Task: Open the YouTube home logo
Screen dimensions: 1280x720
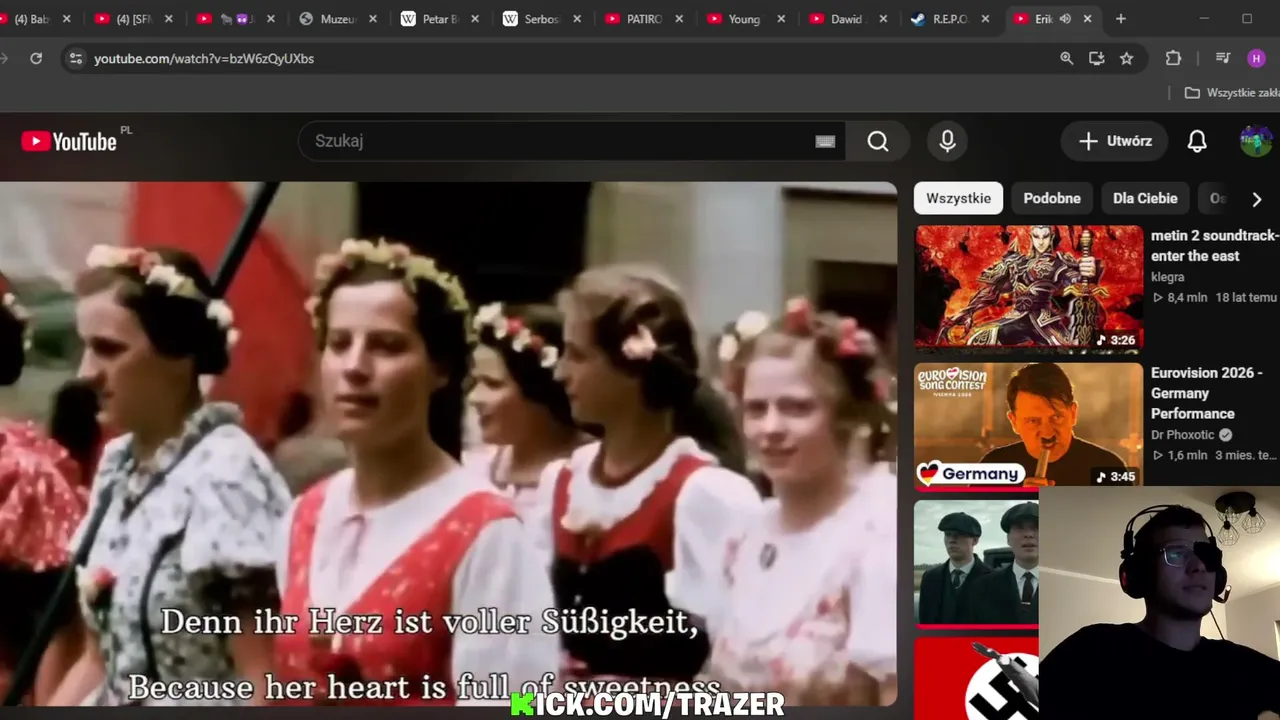Action: [69, 141]
